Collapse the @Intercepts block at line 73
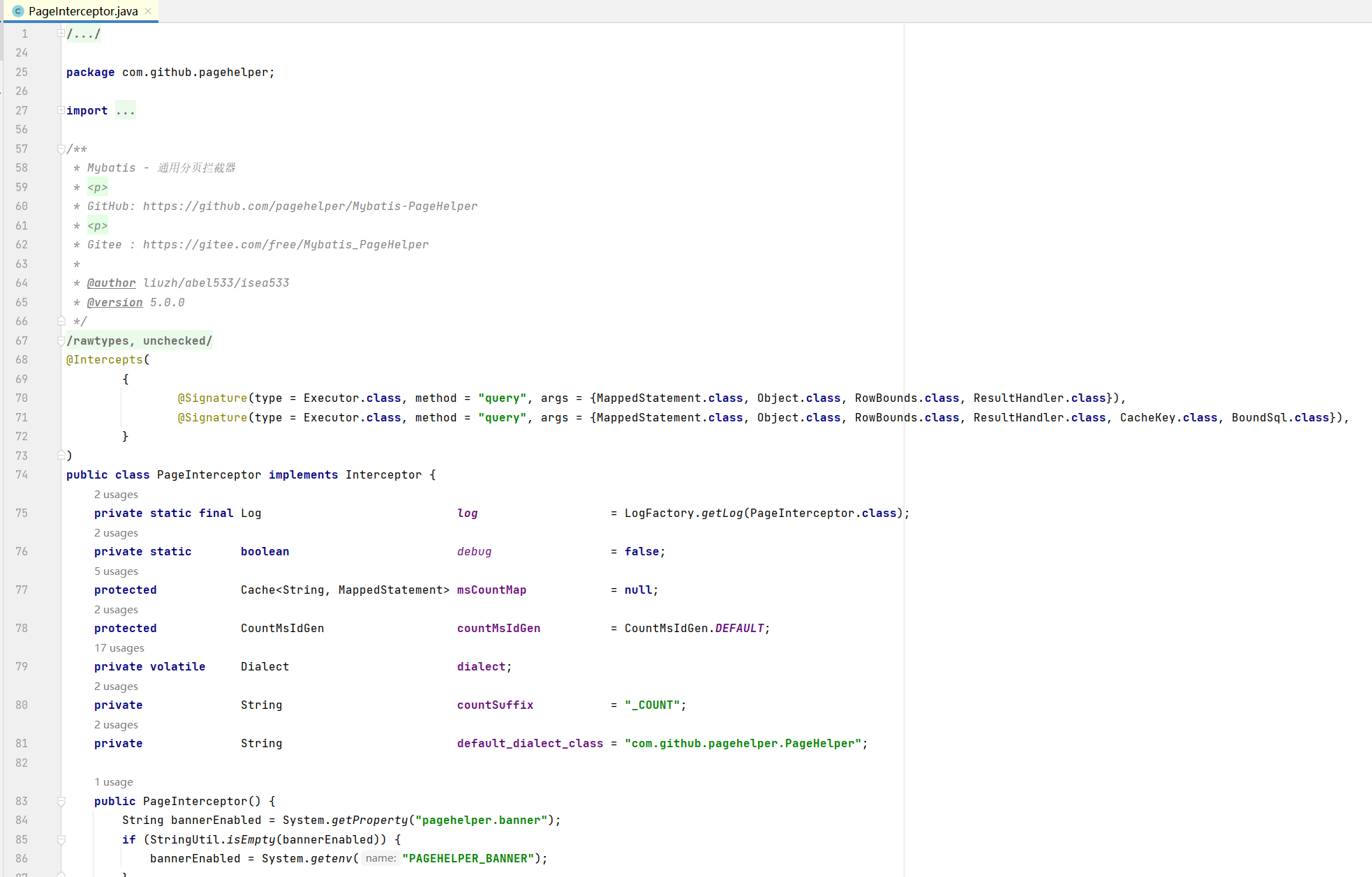Image resolution: width=1372 pixels, height=877 pixels. (x=61, y=456)
